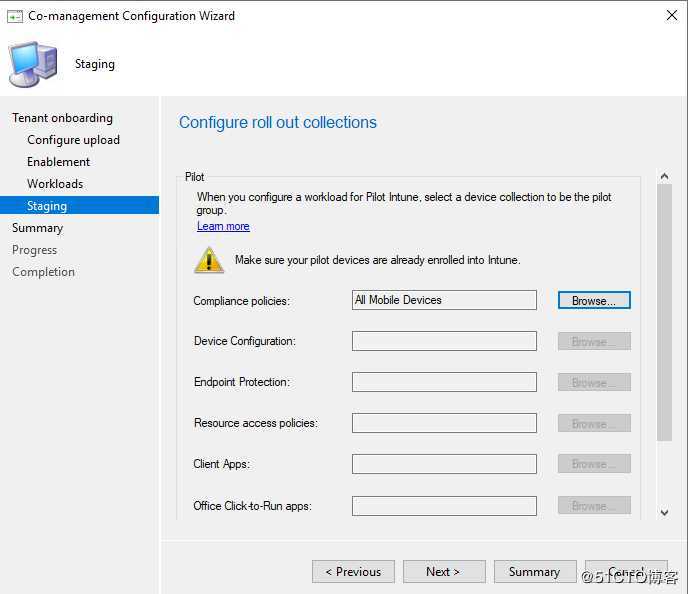Click the Device Configuration label
The width and height of the screenshot is (688, 594).
click(x=244, y=341)
